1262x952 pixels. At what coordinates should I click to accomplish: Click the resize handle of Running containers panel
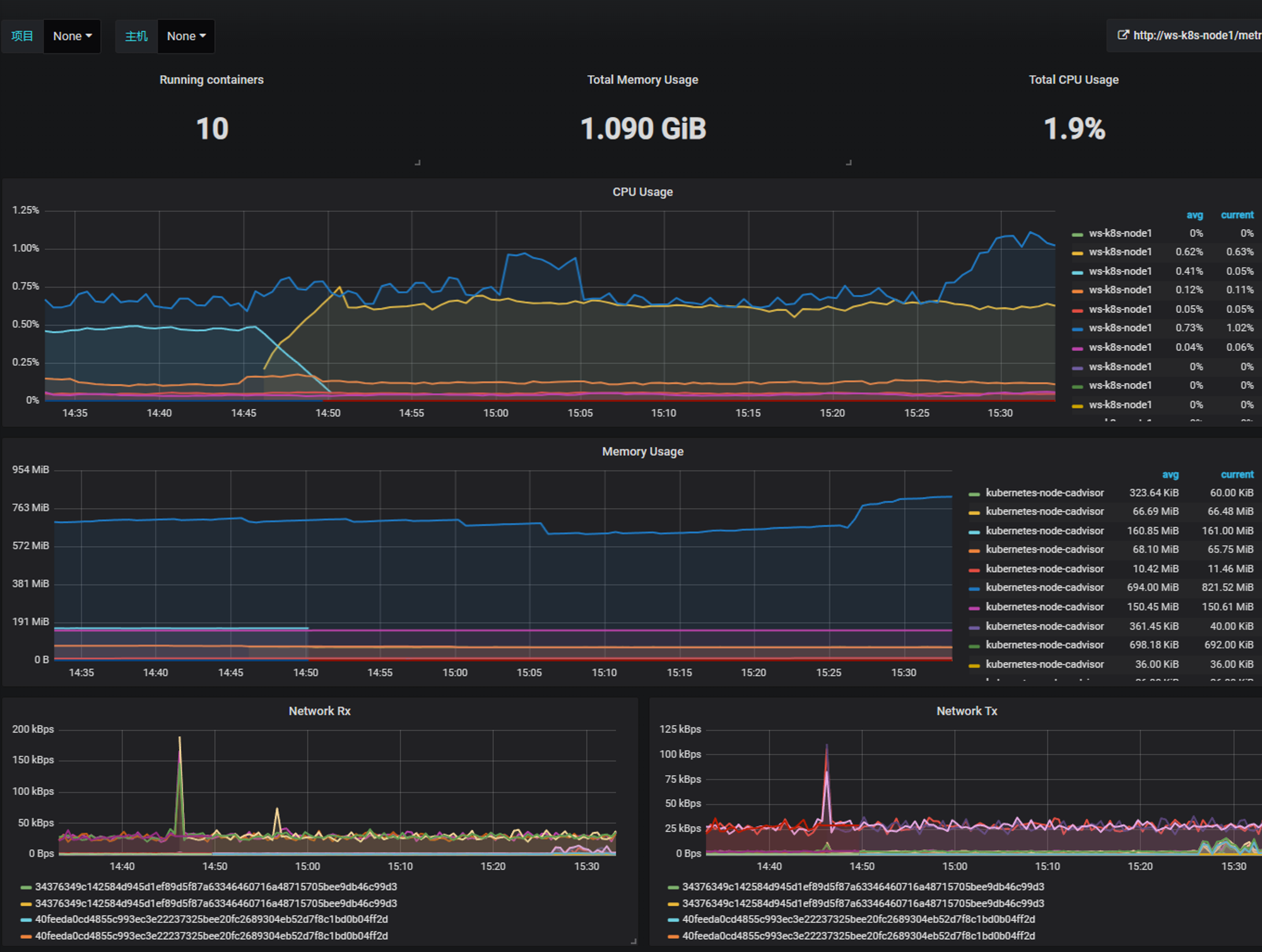[x=418, y=163]
